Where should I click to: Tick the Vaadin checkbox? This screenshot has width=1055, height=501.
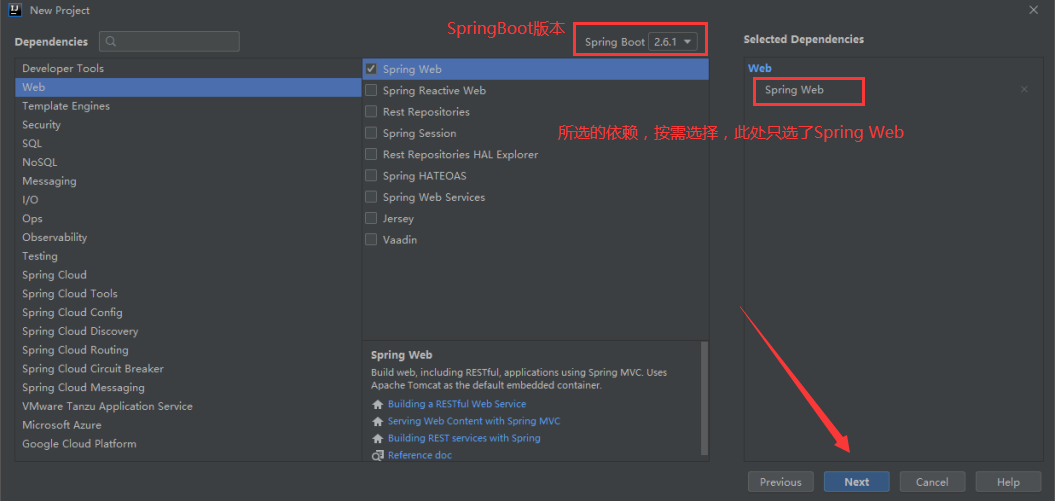pyautogui.click(x=371, y=239)
